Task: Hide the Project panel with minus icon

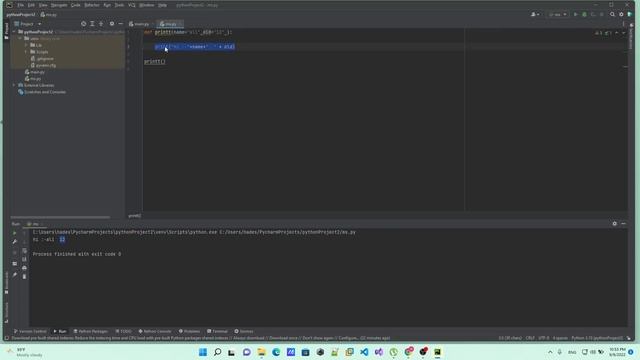Action: (120, 24)
